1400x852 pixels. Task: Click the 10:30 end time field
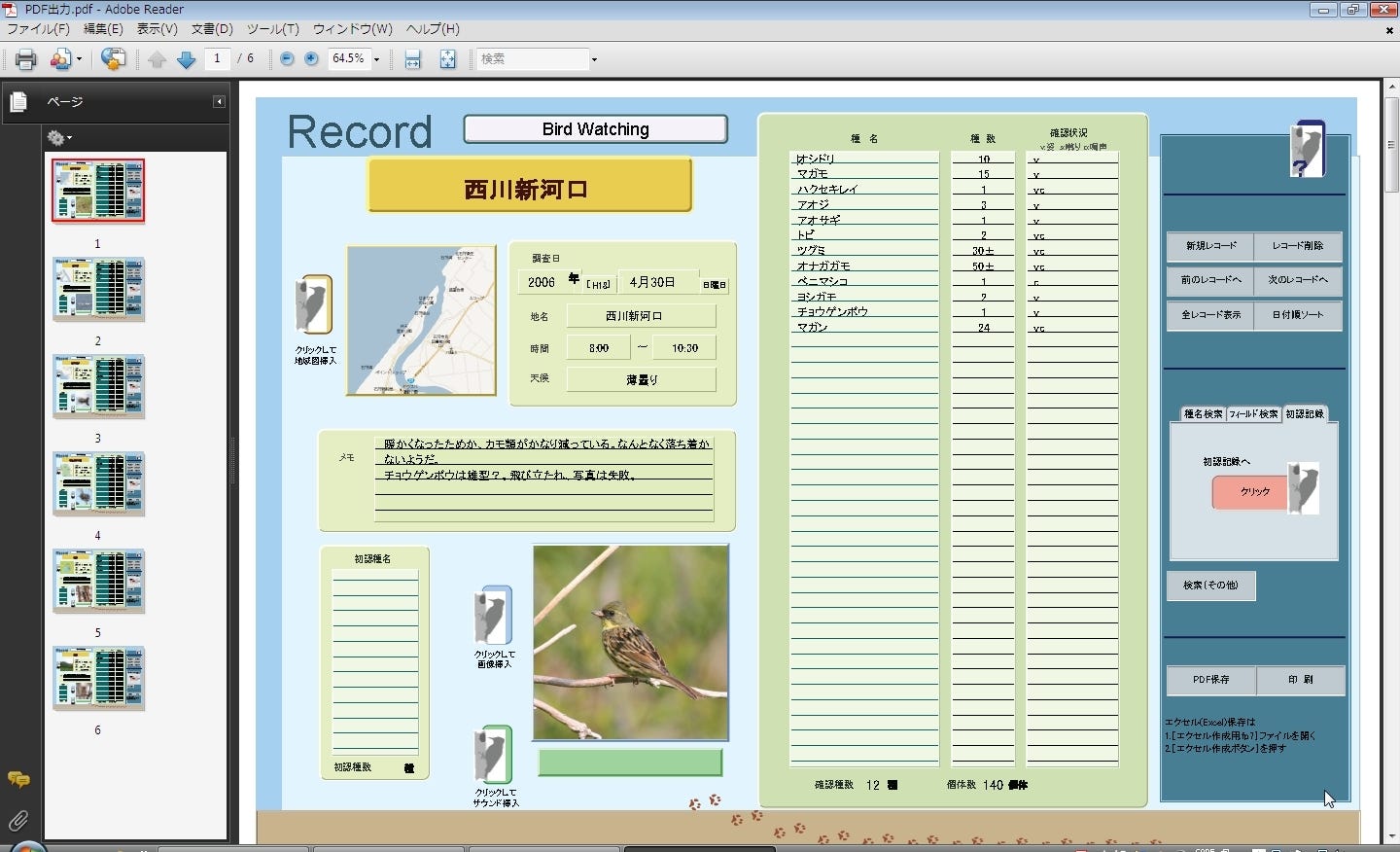pos(684,347)
